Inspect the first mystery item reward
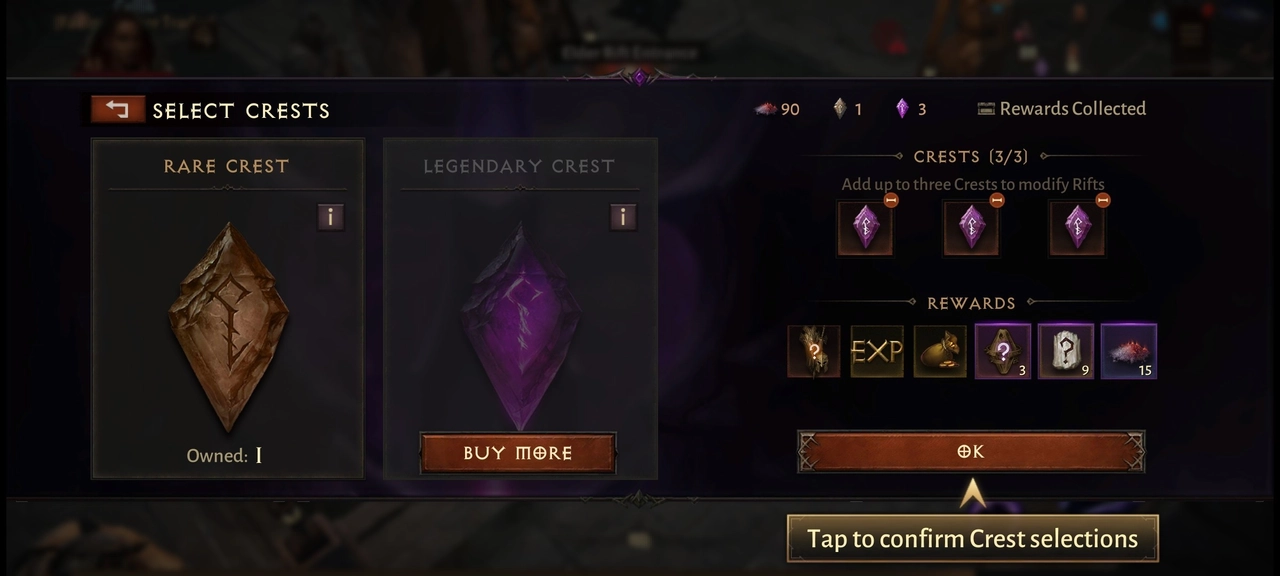Screen dimensions: 1280x576 pyautogui.click(x=814, y=351)
